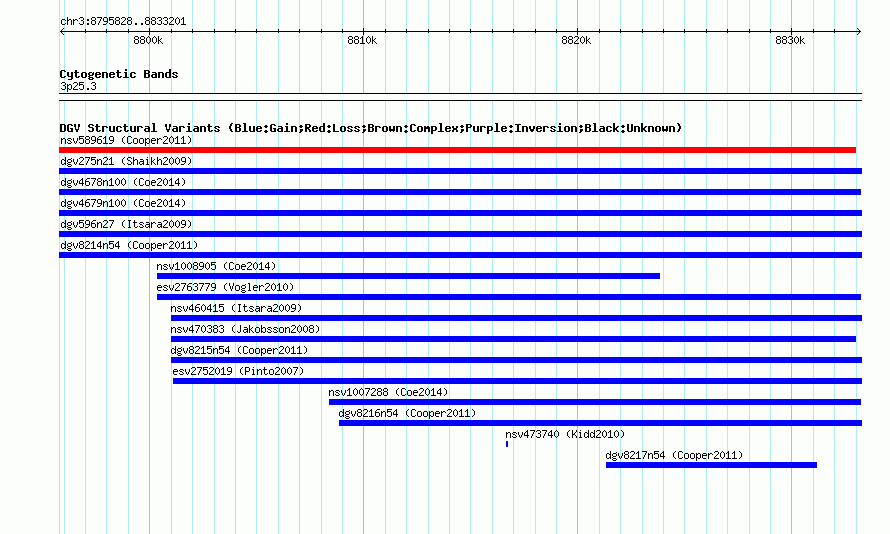Click the 3p25.3 cytogenetic band label
The width and height of the screenshot is (890, 534).
tap(78, 86)
